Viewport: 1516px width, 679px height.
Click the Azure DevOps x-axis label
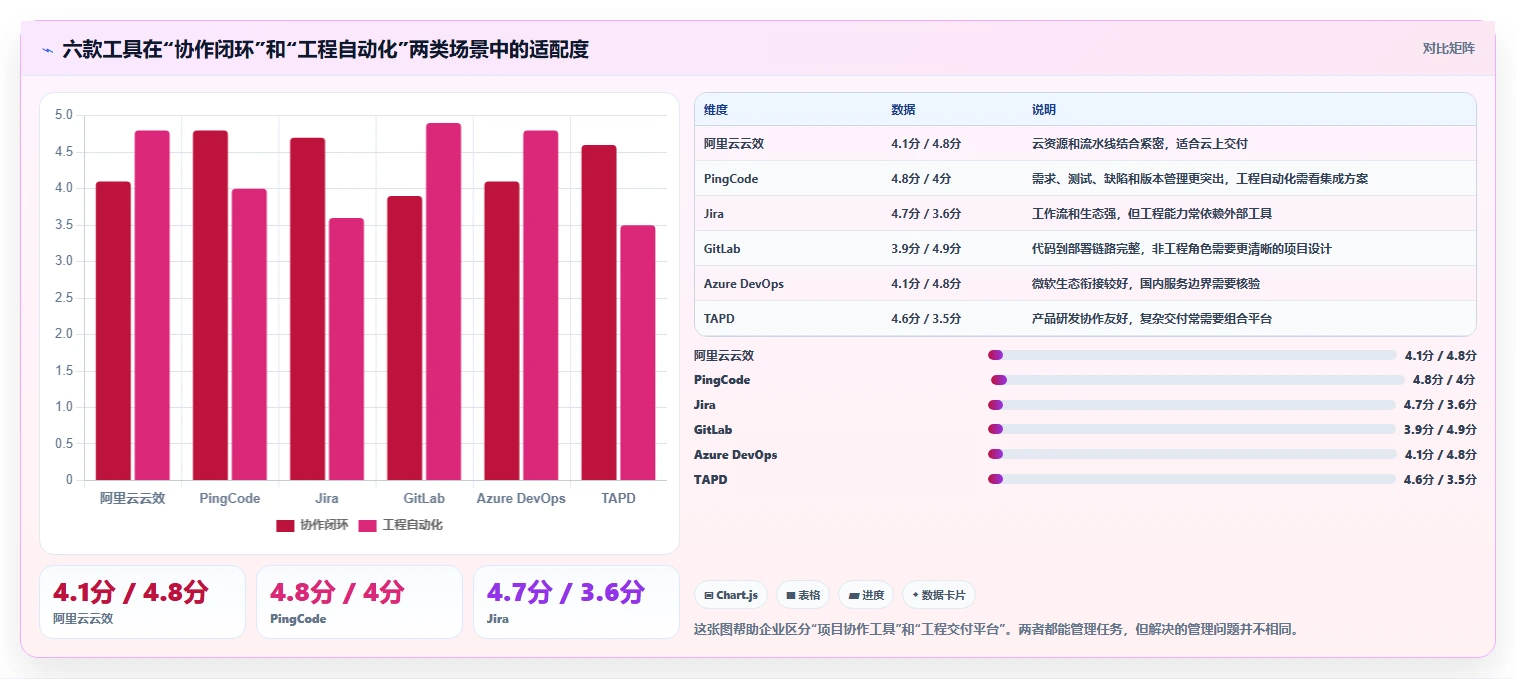click(521, 498)
